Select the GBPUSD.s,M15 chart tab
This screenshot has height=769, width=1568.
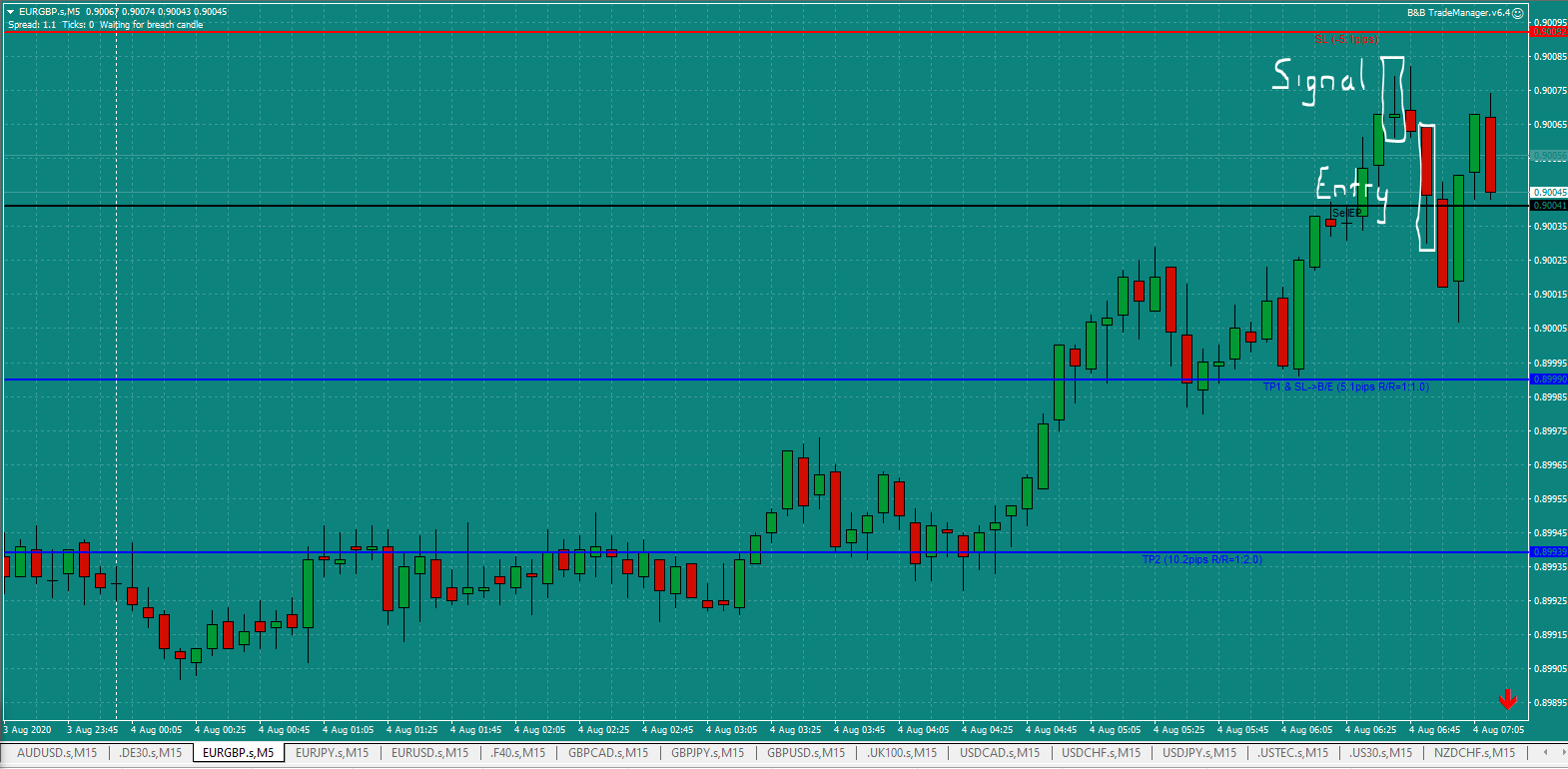806,753
